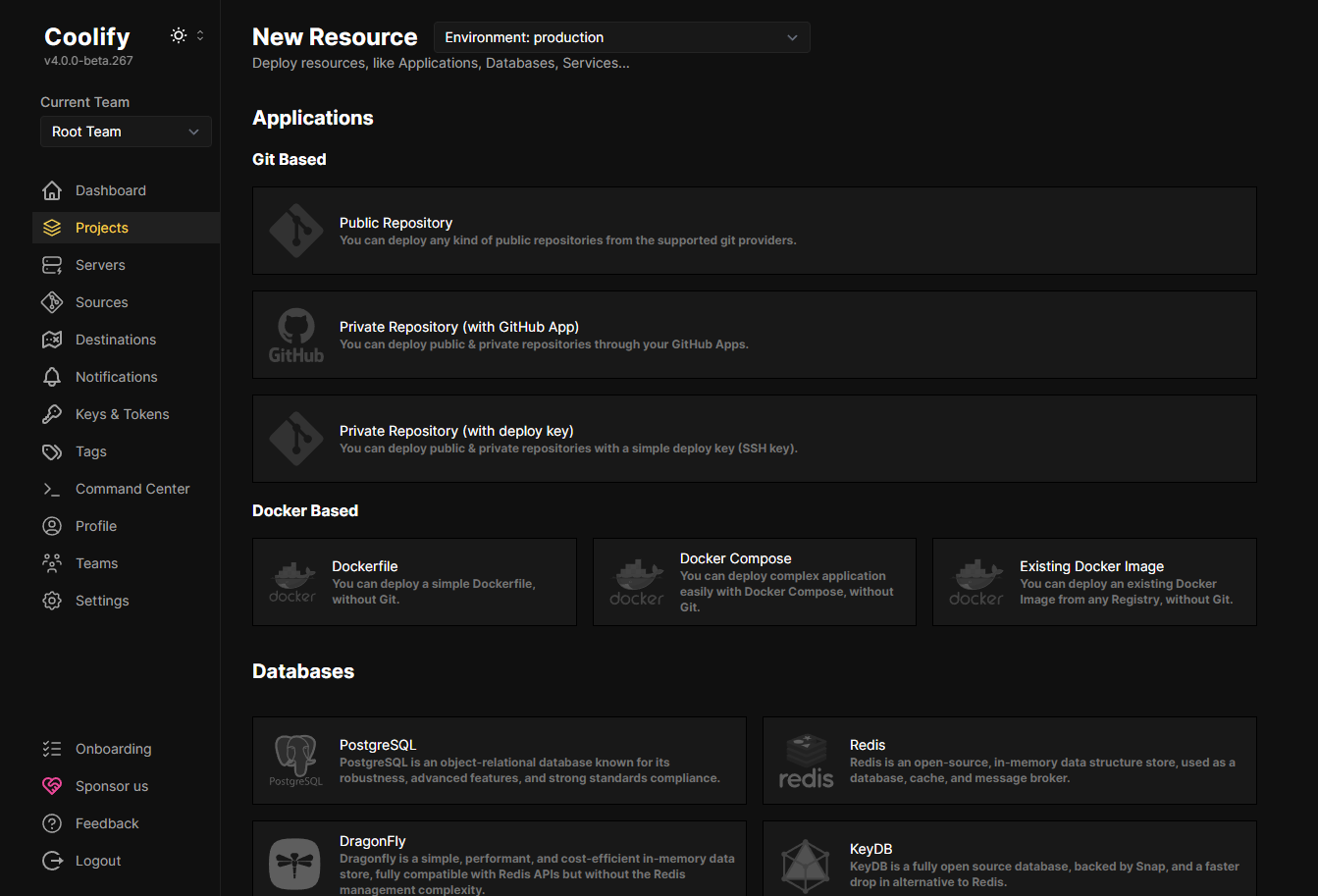
Task: Select the PostgreSQL database title
Action: point(378,745)
